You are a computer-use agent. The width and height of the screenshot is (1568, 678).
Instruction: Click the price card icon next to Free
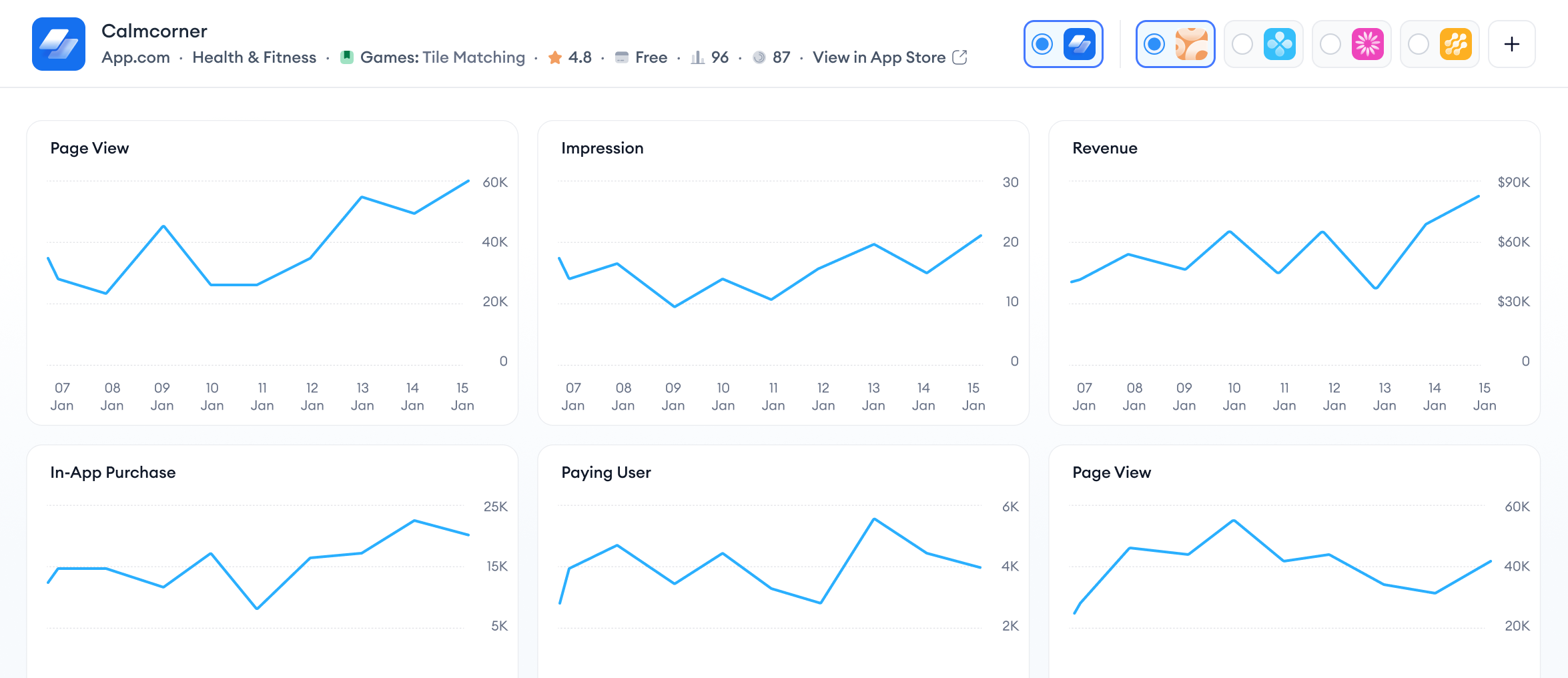tap(621, 57)
